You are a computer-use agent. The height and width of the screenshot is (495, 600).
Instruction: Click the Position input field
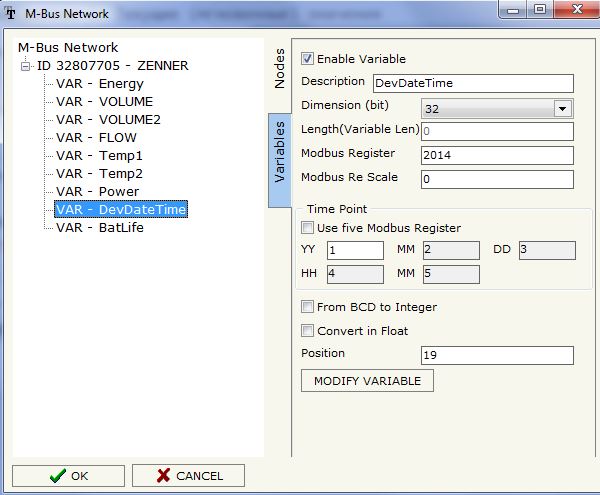click(x=496, y=355)
